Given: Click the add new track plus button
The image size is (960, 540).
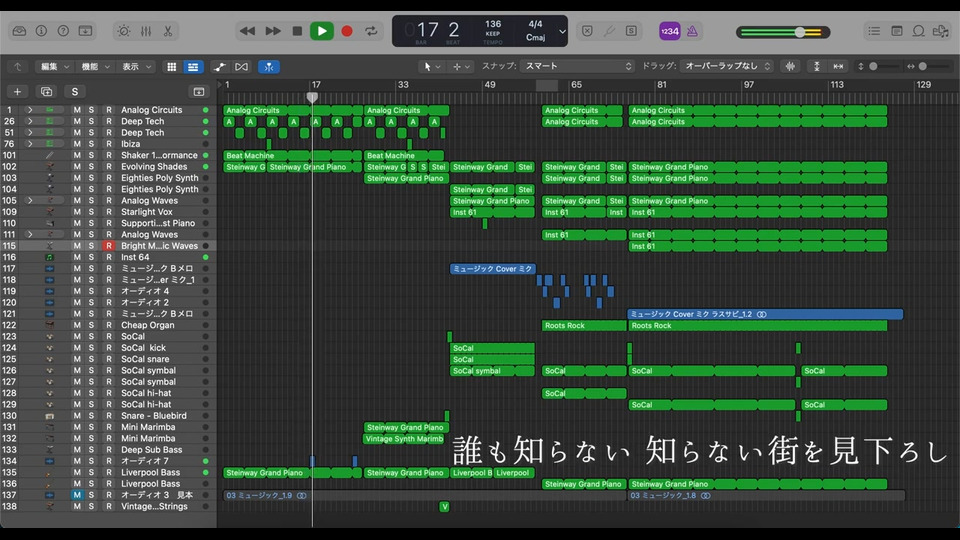Looking at the screenshot, I should click(x=17, y=91).
